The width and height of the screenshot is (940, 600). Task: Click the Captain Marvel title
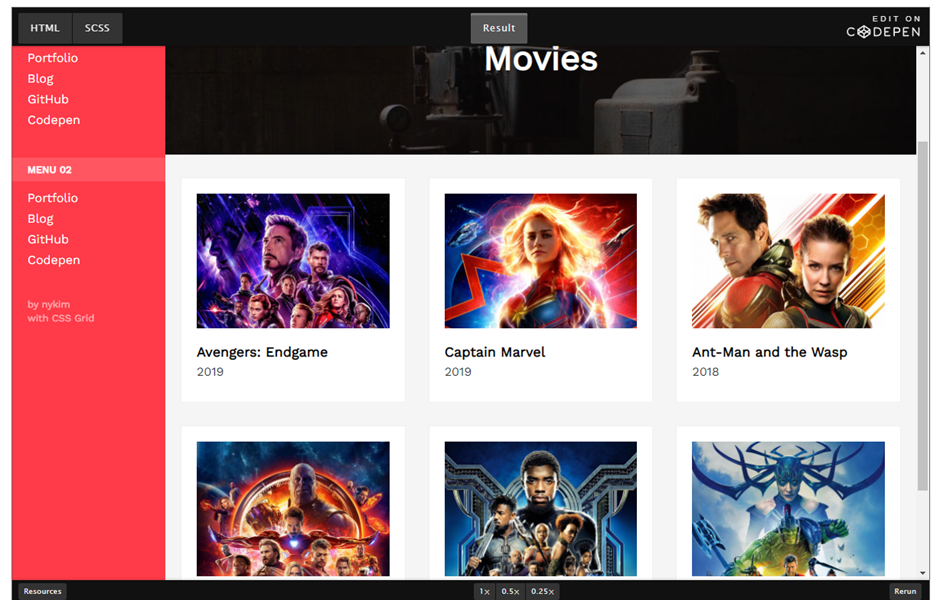click(x=495, y=352)
